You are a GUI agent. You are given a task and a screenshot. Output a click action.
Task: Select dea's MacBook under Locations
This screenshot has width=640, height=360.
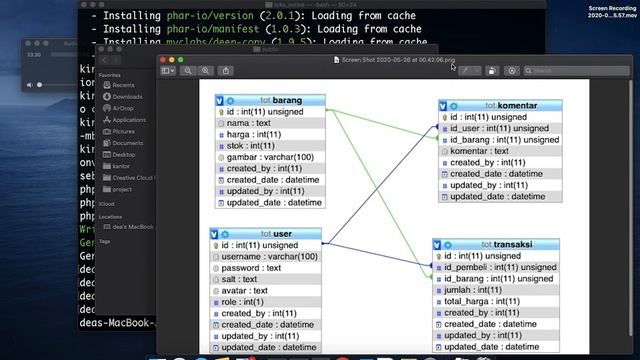pos(128,227)
